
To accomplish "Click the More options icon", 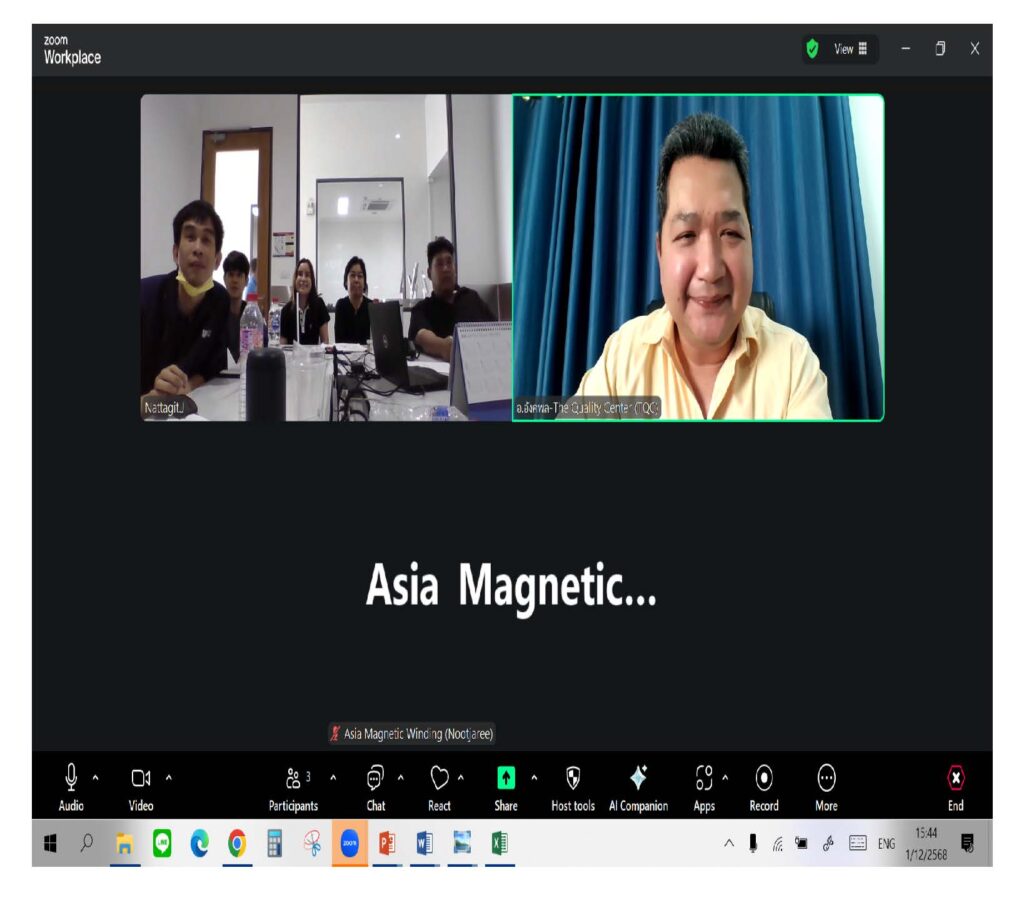I will (826, 785).
